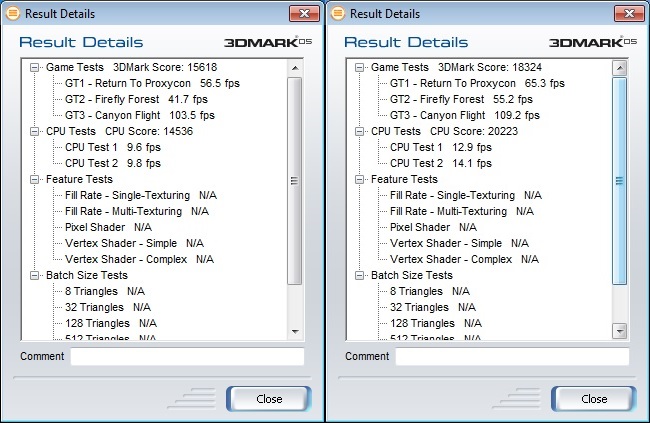The width and height of the screenshot is (650, 423).
Task: Click the scrollbar thumb in left window
Action: (x=295, y=181)
